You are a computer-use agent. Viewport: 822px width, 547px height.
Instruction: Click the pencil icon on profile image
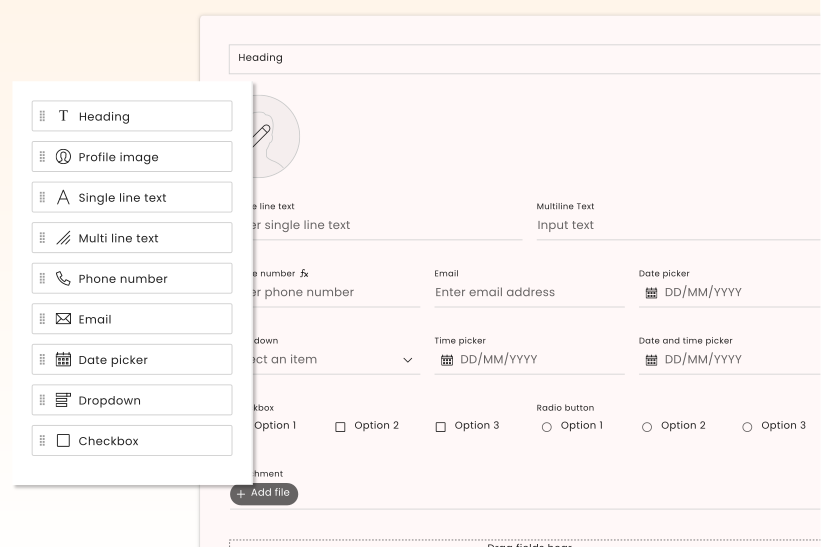click(x=261, y=132)
